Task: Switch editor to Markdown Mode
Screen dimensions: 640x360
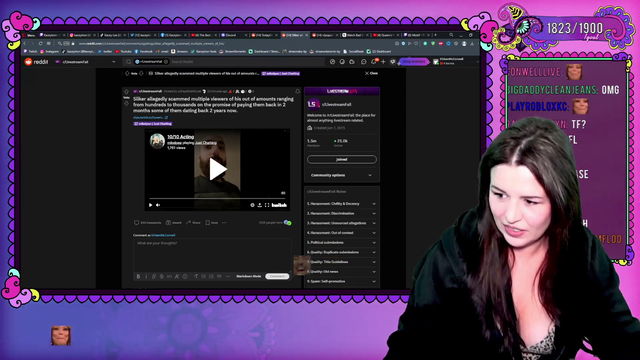Action: 249,277
